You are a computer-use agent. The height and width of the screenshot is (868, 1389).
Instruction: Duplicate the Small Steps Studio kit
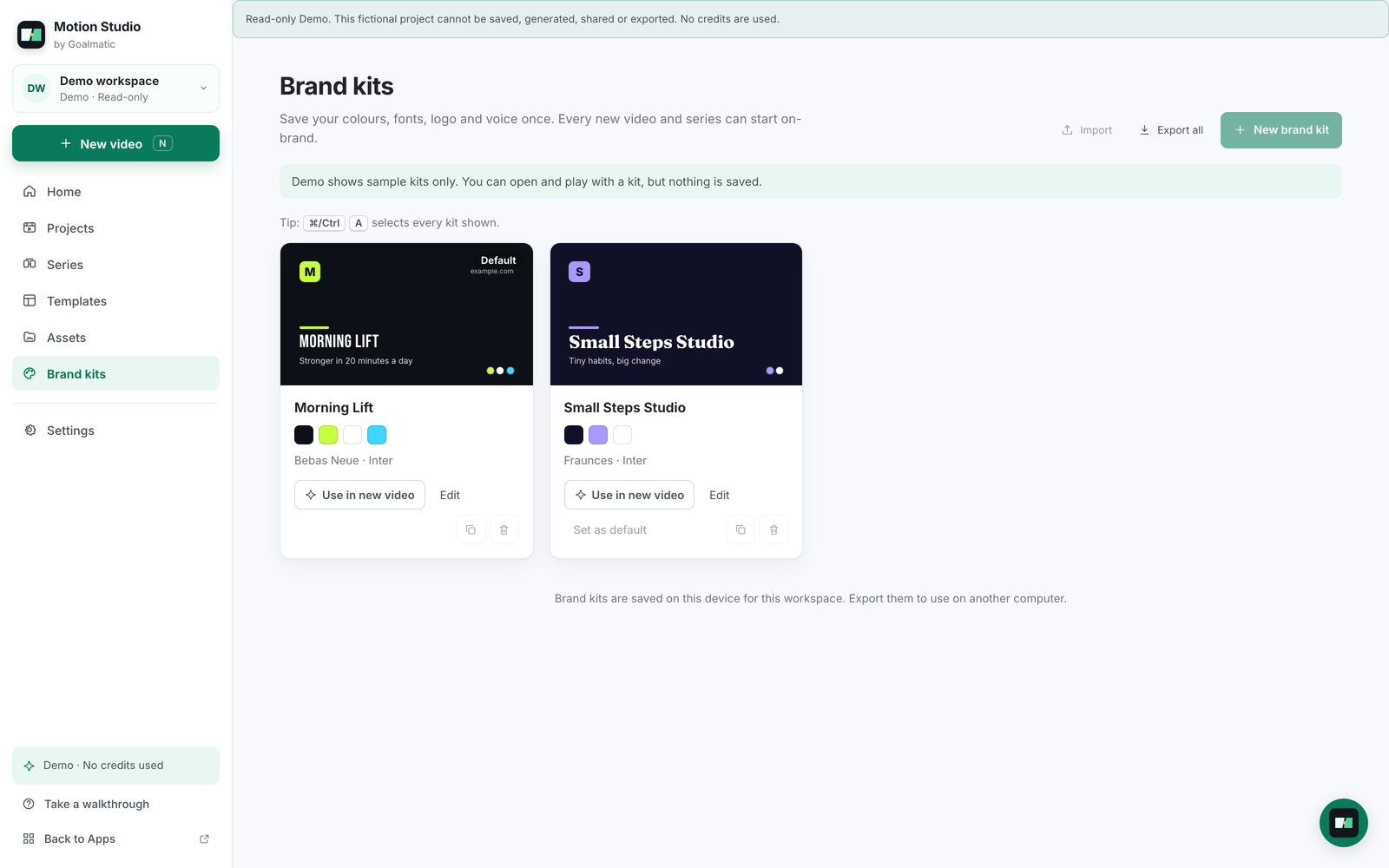coord(741,529)
